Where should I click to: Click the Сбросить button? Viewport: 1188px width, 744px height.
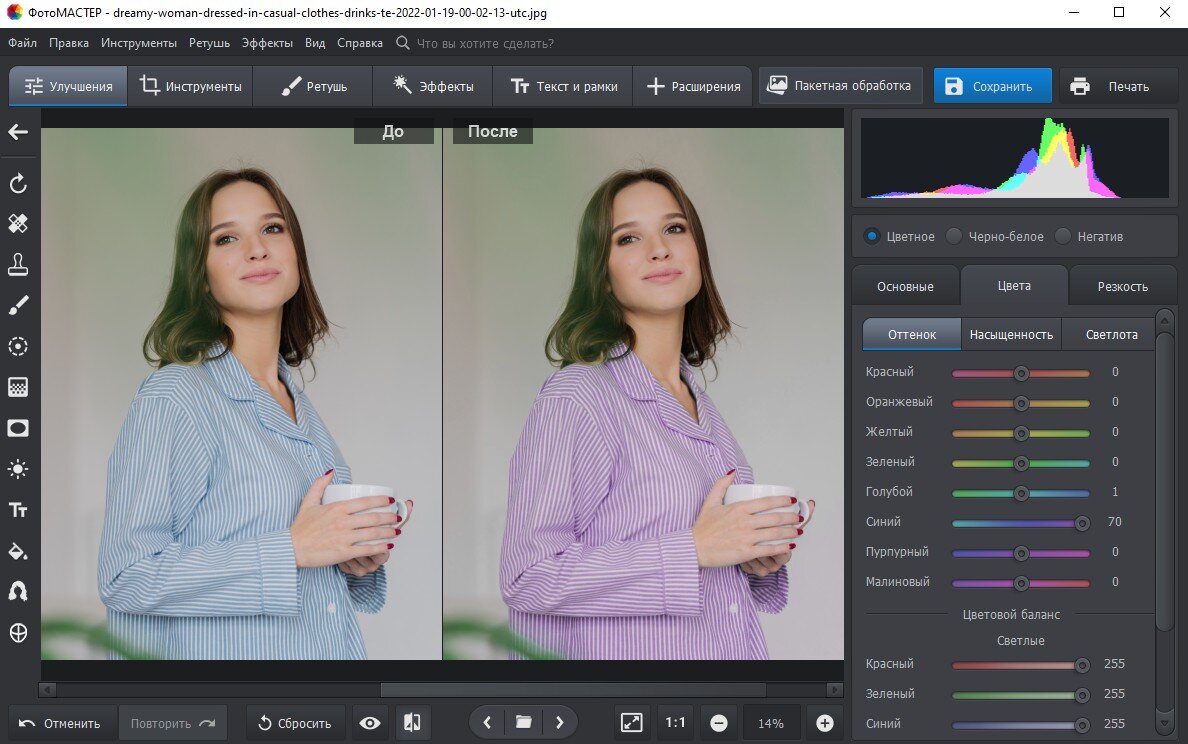[x=295, y=724]
